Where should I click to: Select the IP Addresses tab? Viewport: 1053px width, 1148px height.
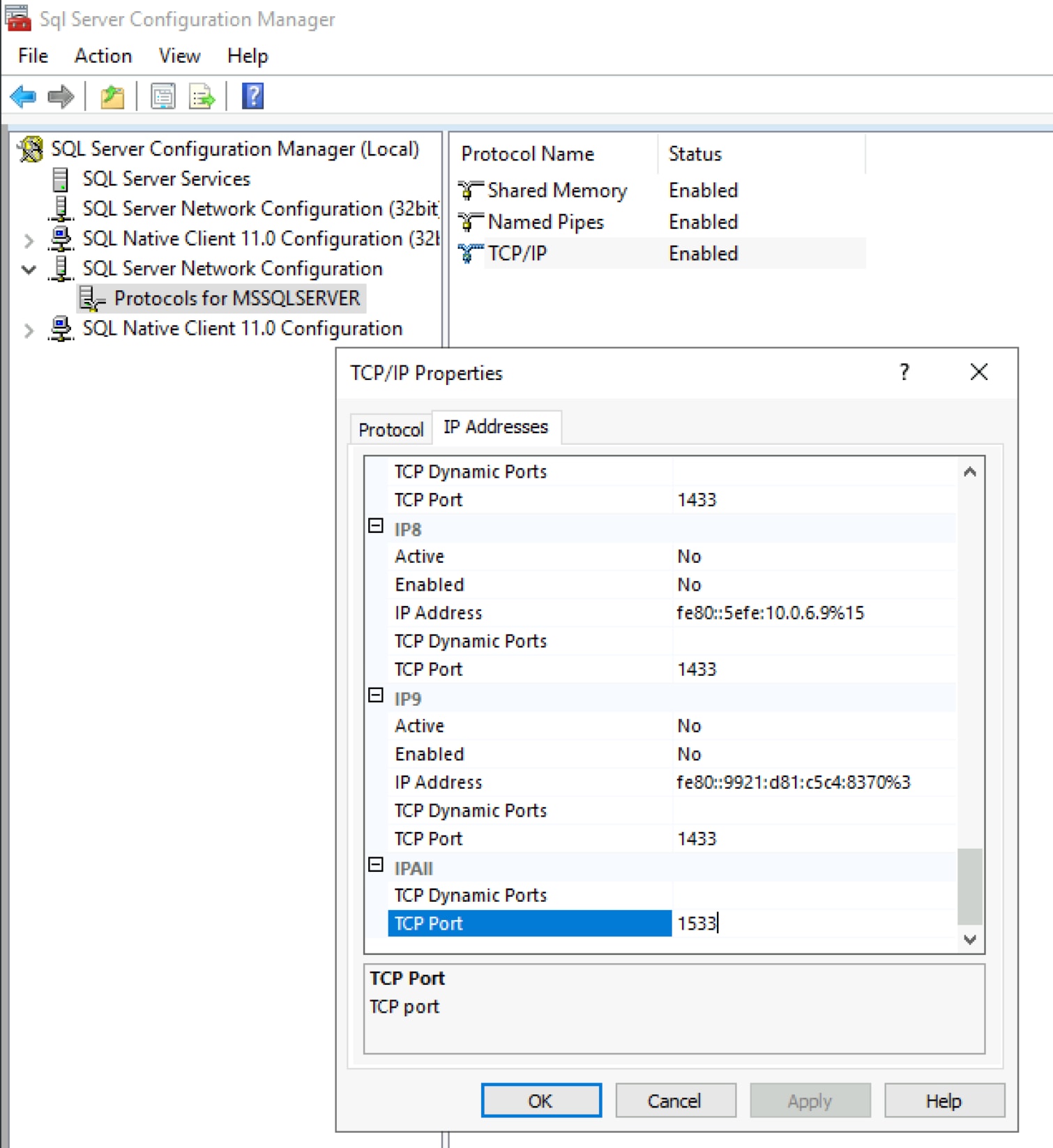tap(496, 427)
